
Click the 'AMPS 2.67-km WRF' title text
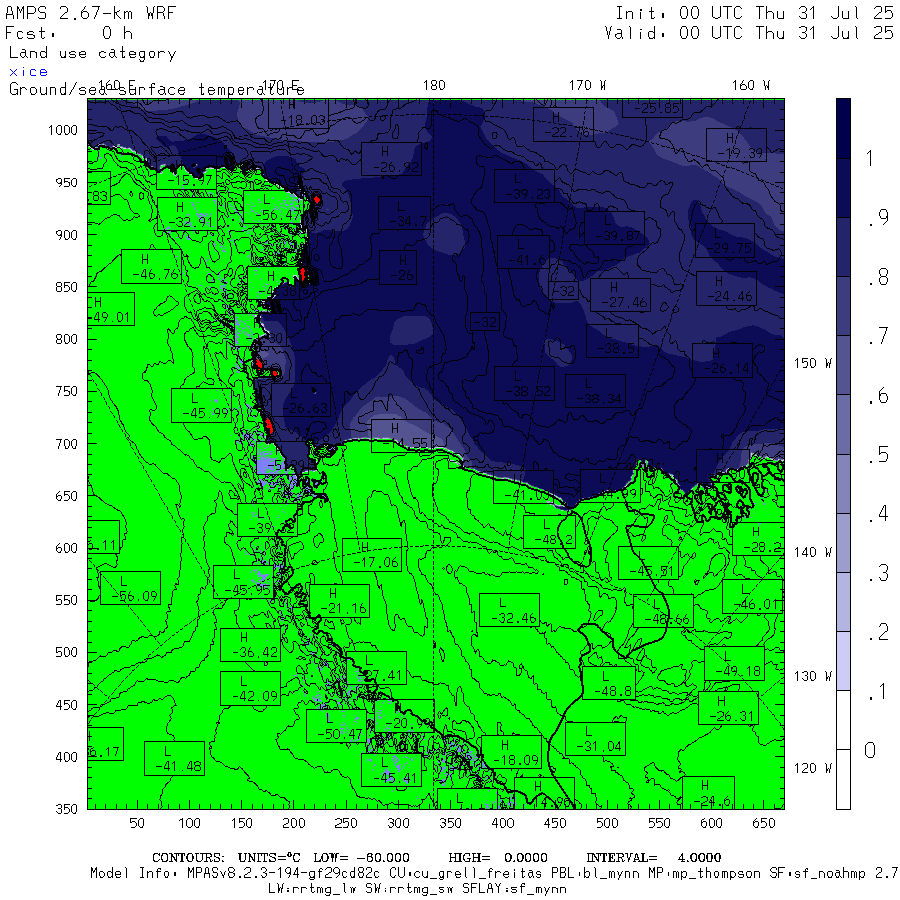[90, 13]
